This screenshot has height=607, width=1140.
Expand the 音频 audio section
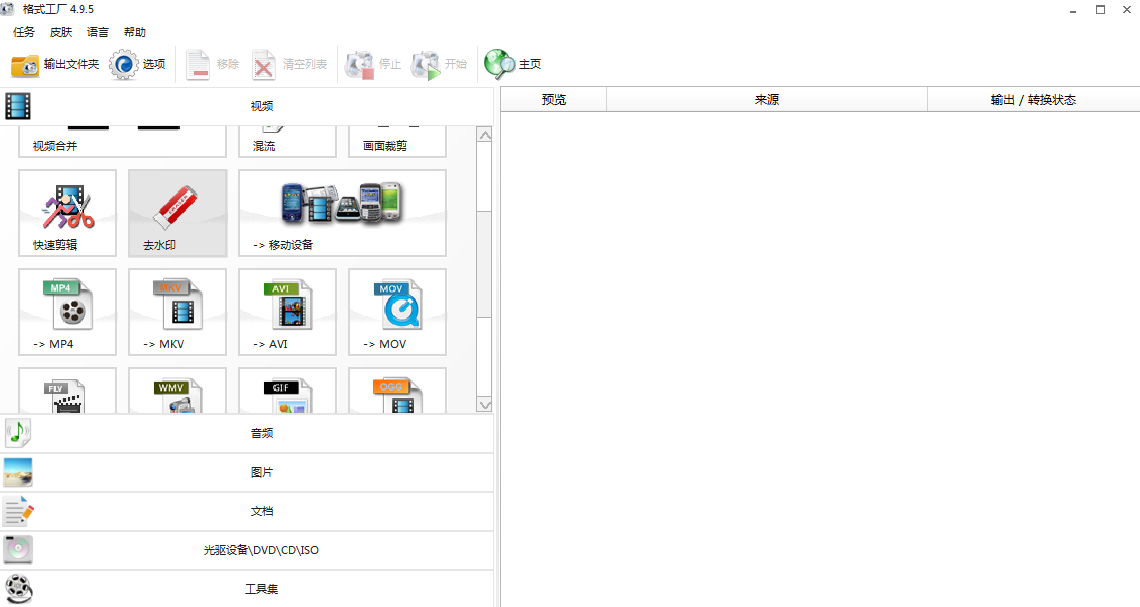click(x=260, y=433)
